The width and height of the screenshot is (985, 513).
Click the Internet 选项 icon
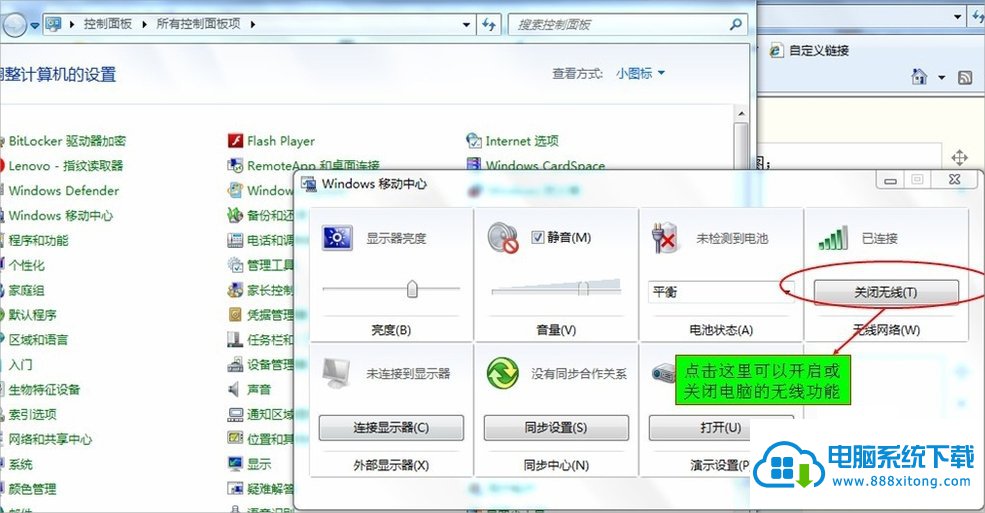coord(474,141)
